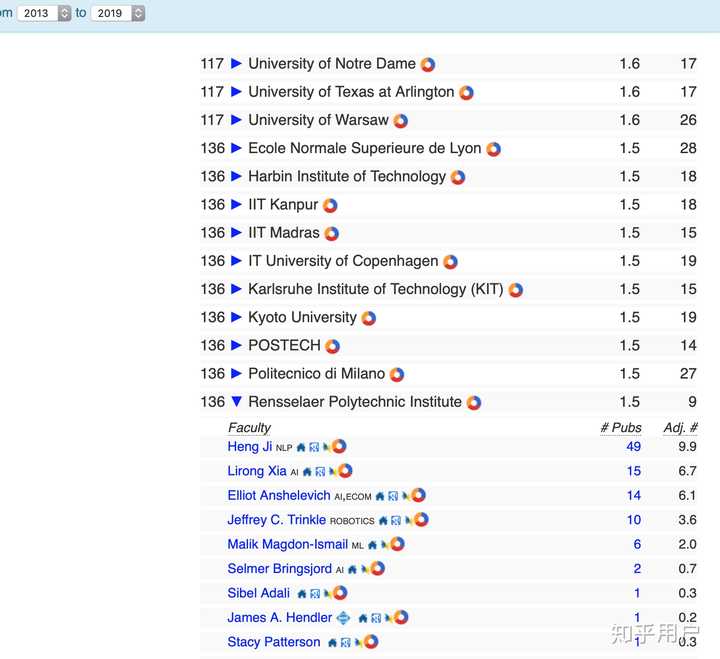720x659 pixels.
Task: Open Politecnico di Milano chart icon
Action: point(397,375)
